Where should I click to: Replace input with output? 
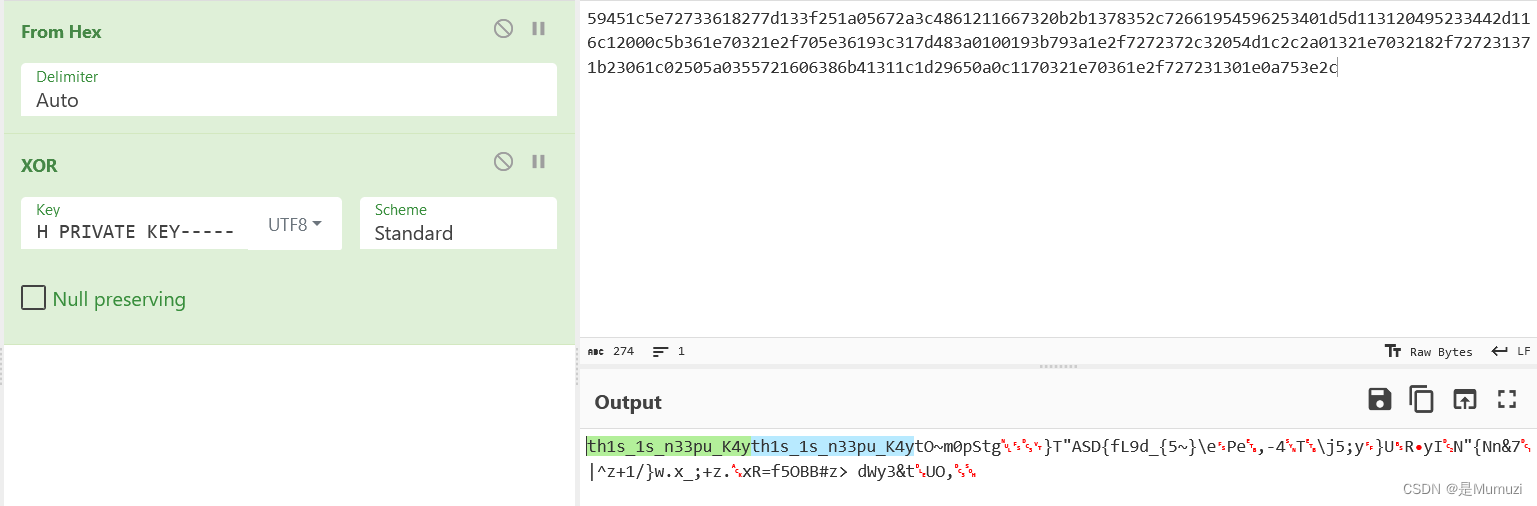click(x=1464, y=400)
